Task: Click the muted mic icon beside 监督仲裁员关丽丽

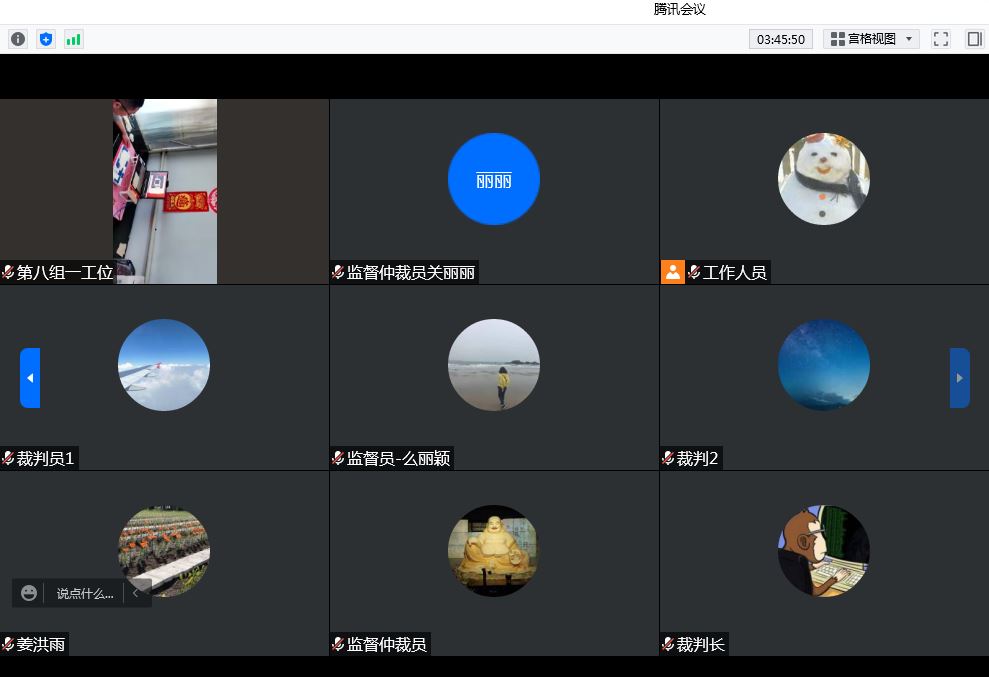Action: click(338, 272)
